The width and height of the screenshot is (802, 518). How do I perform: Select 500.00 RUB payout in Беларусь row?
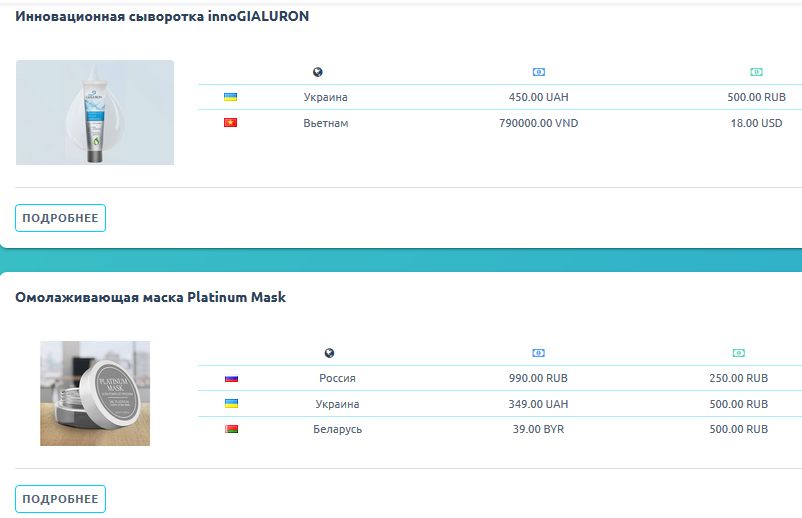739,429
